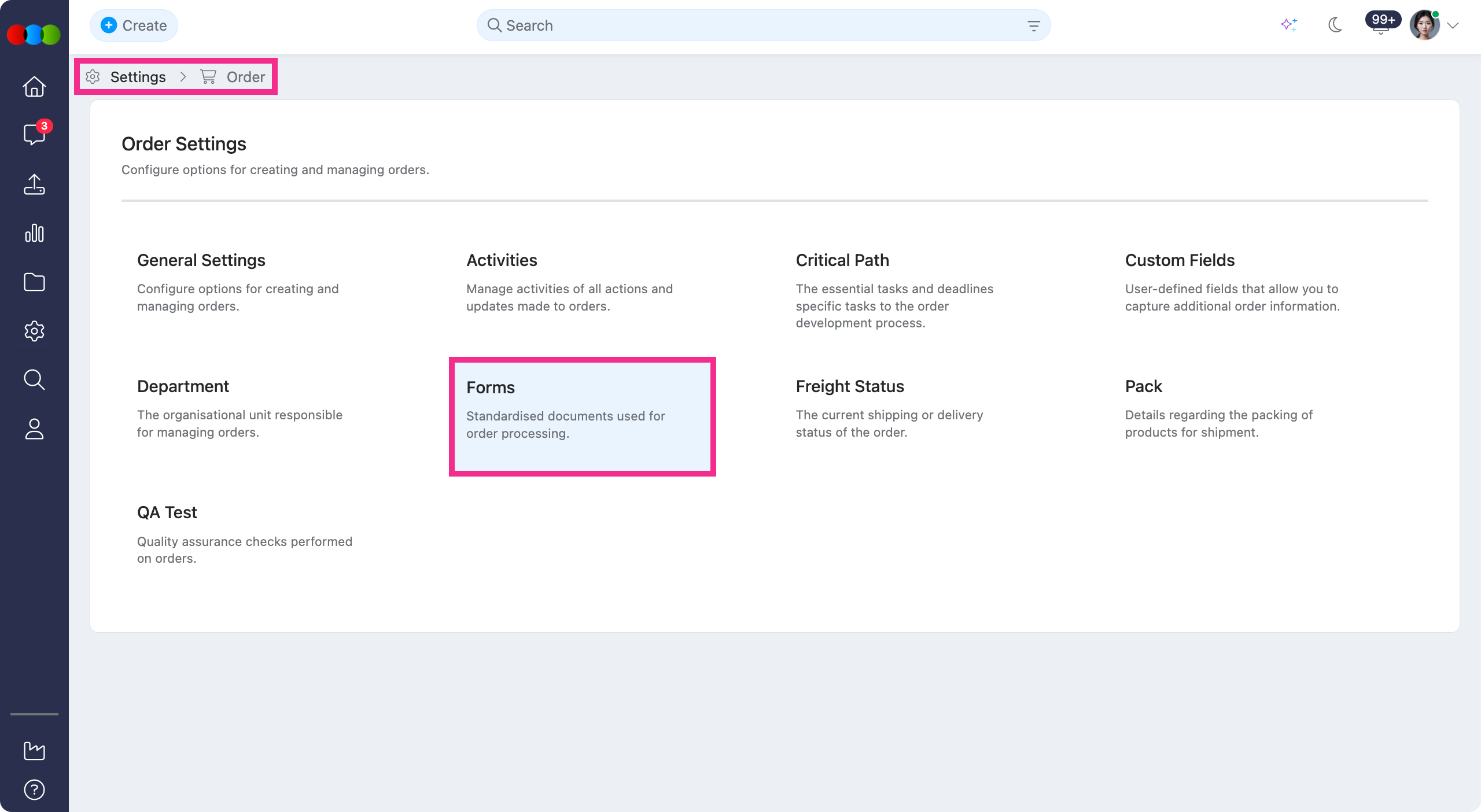Image resolution: width=1481 pixels, height=812 pixels.
Task: Open the help question mark icon
Action: coord(34,790)
